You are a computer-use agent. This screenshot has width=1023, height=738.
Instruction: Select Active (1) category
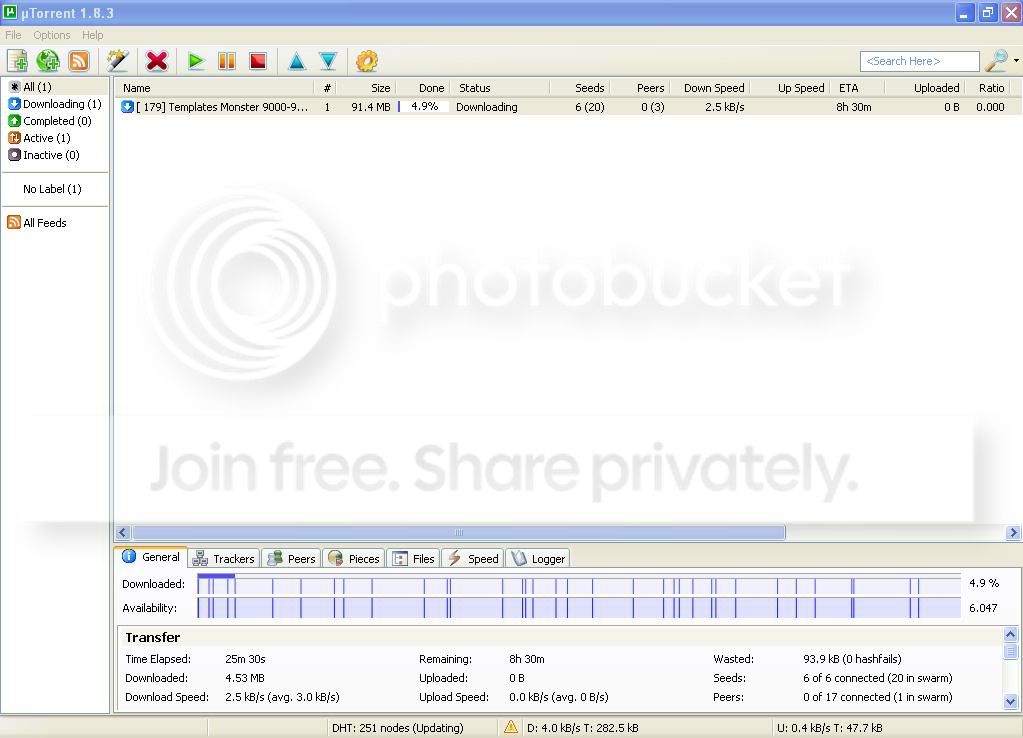[39, 138]
